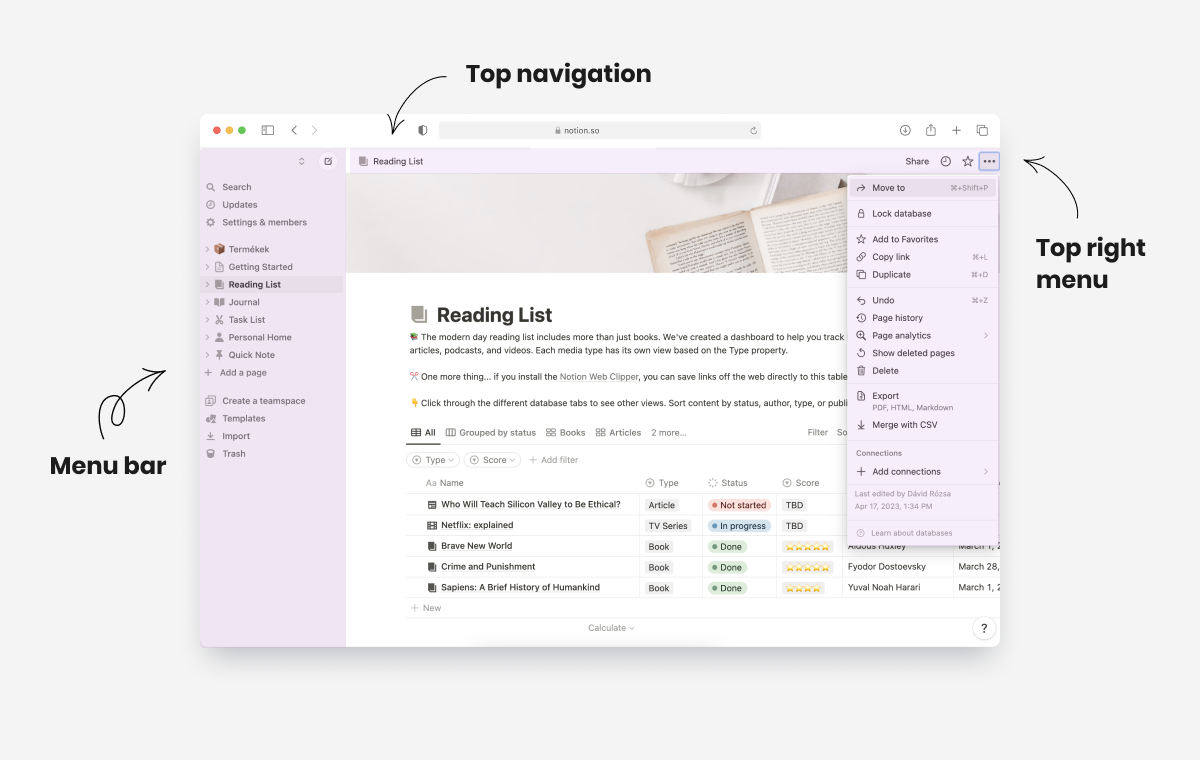Viewport: 1200px width, 760px height.
Task: Expand the Getting Started page tree
Action: [208, 267]
